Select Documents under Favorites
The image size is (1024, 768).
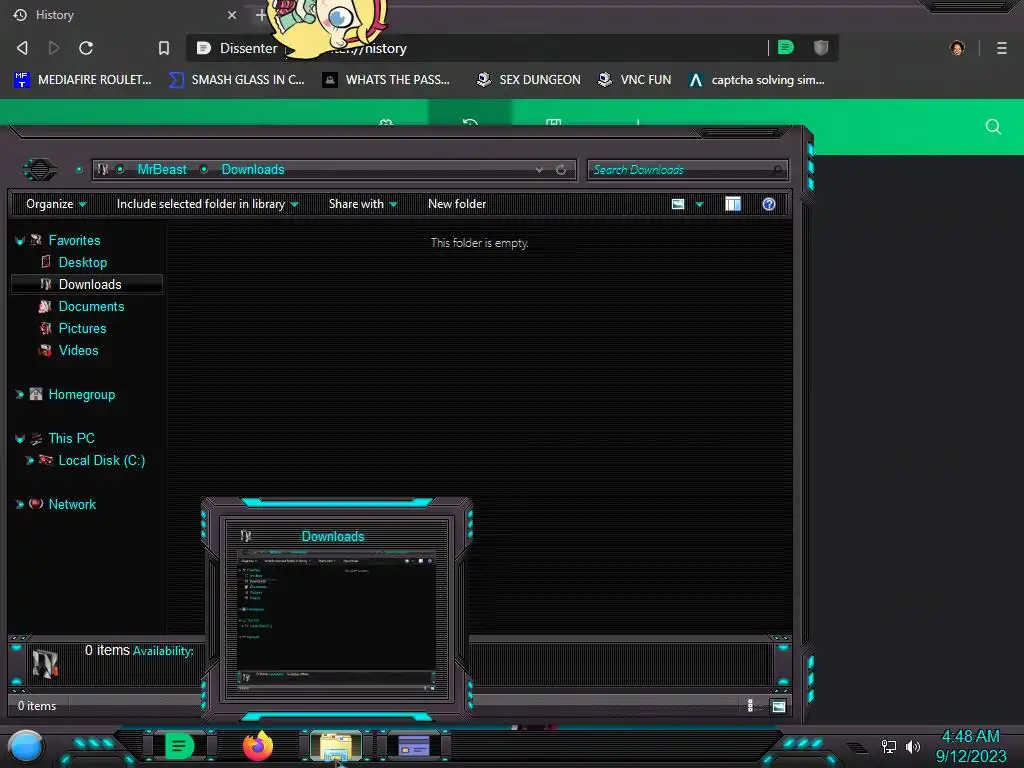pyautogui.click(x=91, y=306)
